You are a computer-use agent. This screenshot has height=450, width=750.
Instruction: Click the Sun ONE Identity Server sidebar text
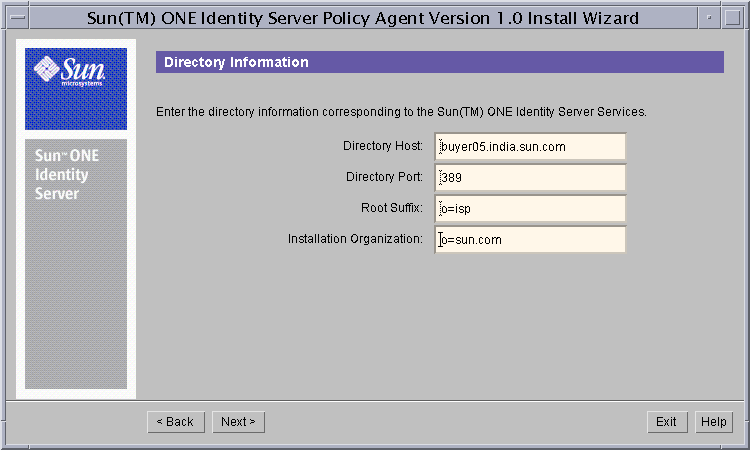[x=67, y=175]
